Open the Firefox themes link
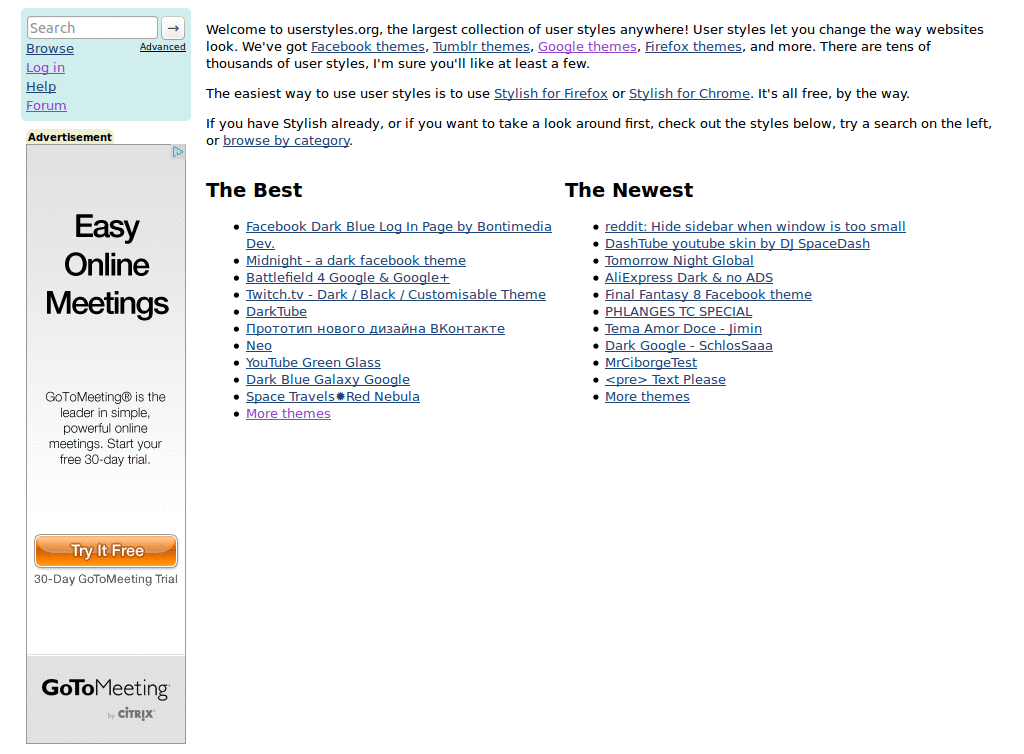 (x=694, y=46)
